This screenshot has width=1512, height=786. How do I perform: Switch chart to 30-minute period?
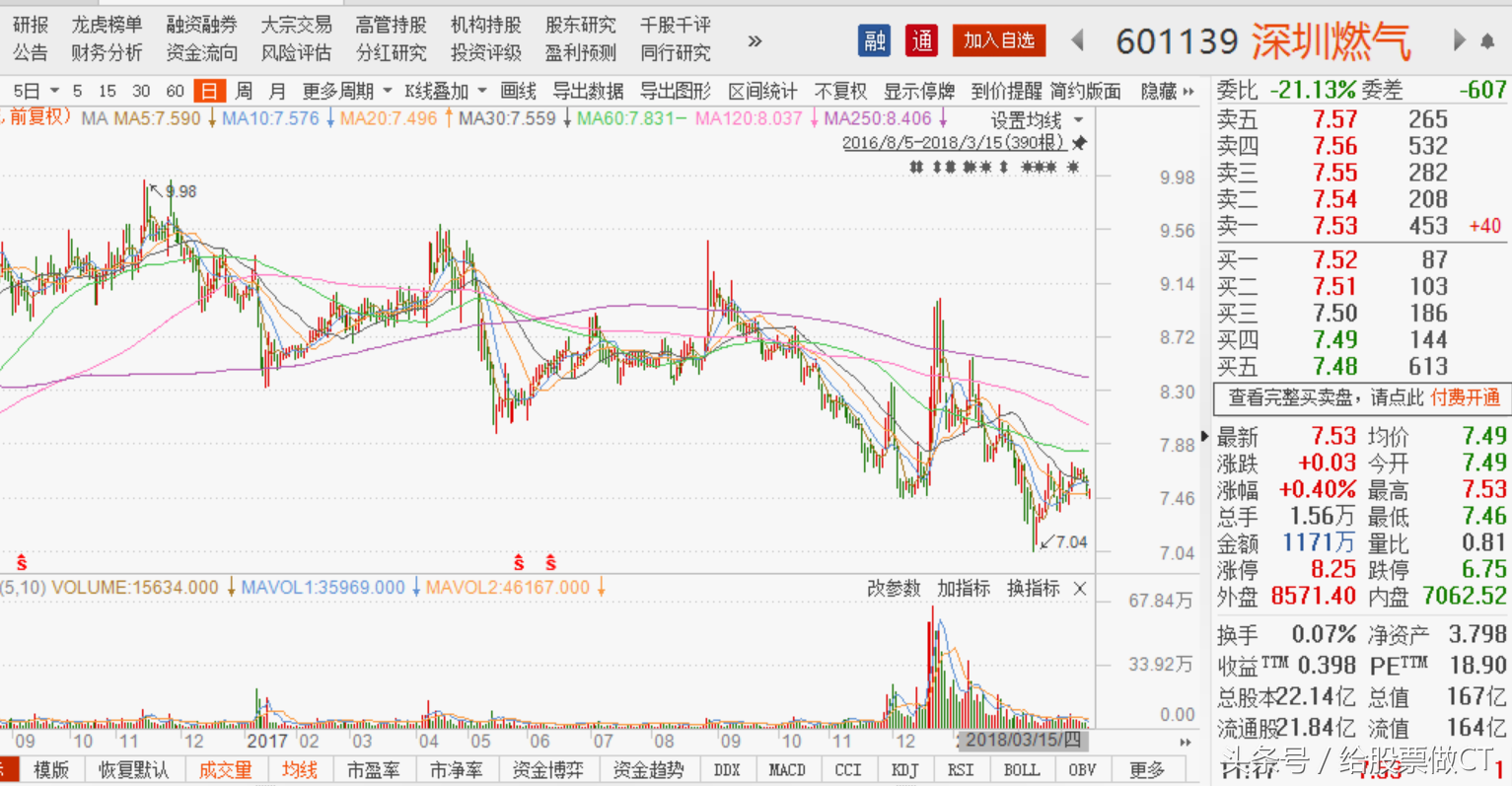click(141, 91)
